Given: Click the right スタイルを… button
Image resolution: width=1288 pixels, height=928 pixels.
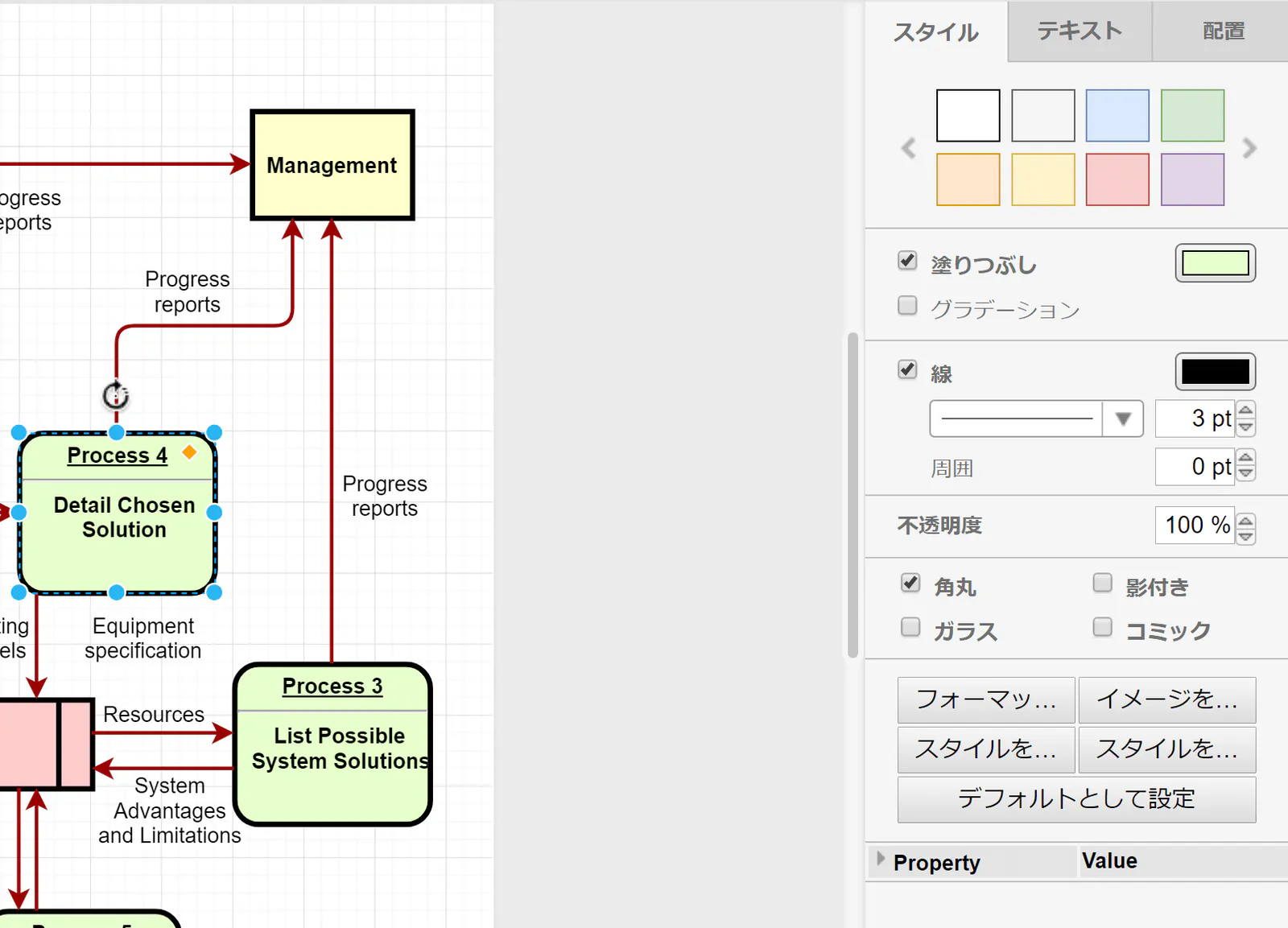Looking at the screenshot, I should click(x=1166, y=749).
